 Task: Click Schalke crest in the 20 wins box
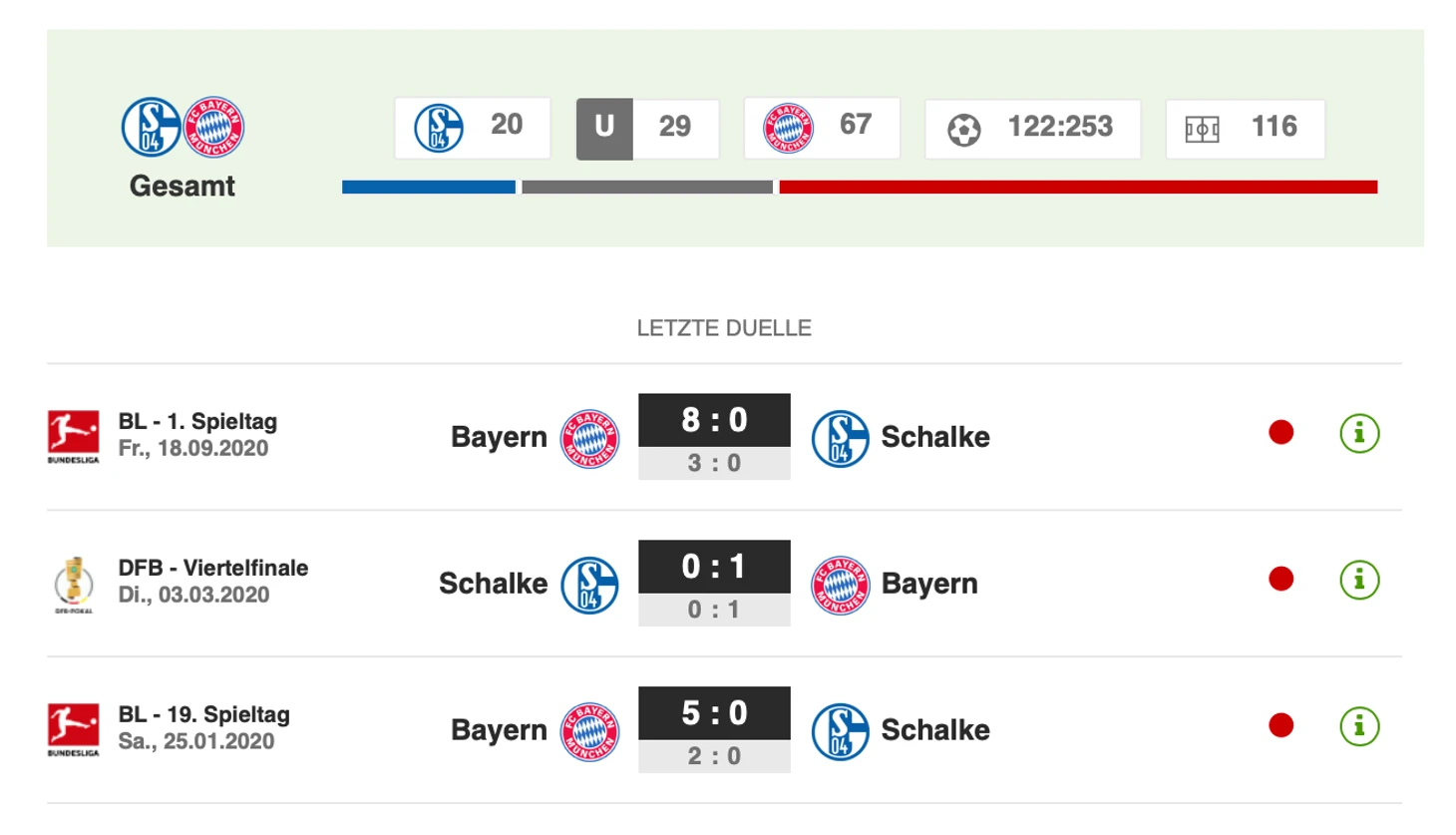tap(439, 129)
